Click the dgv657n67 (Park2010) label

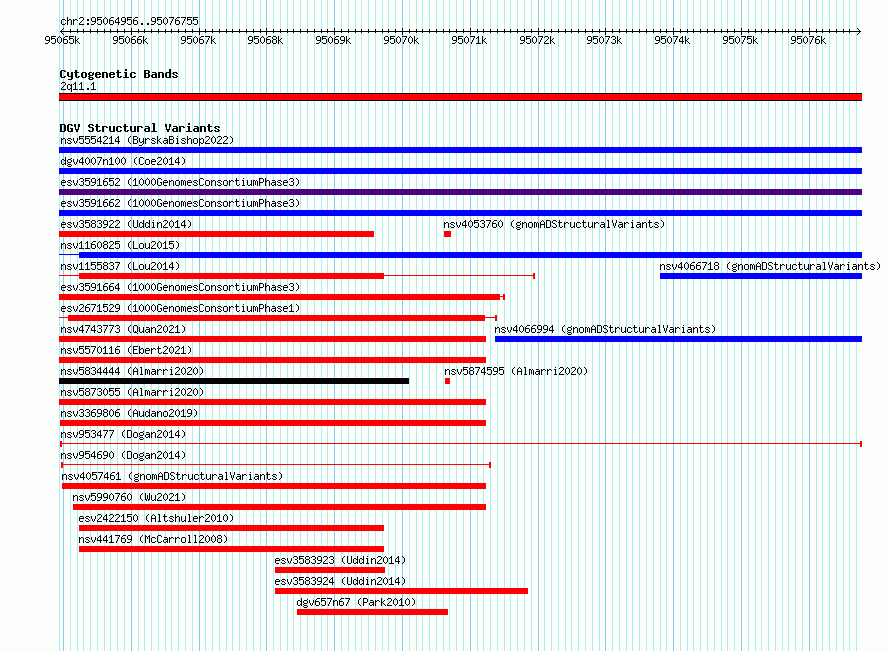[356, 602]
